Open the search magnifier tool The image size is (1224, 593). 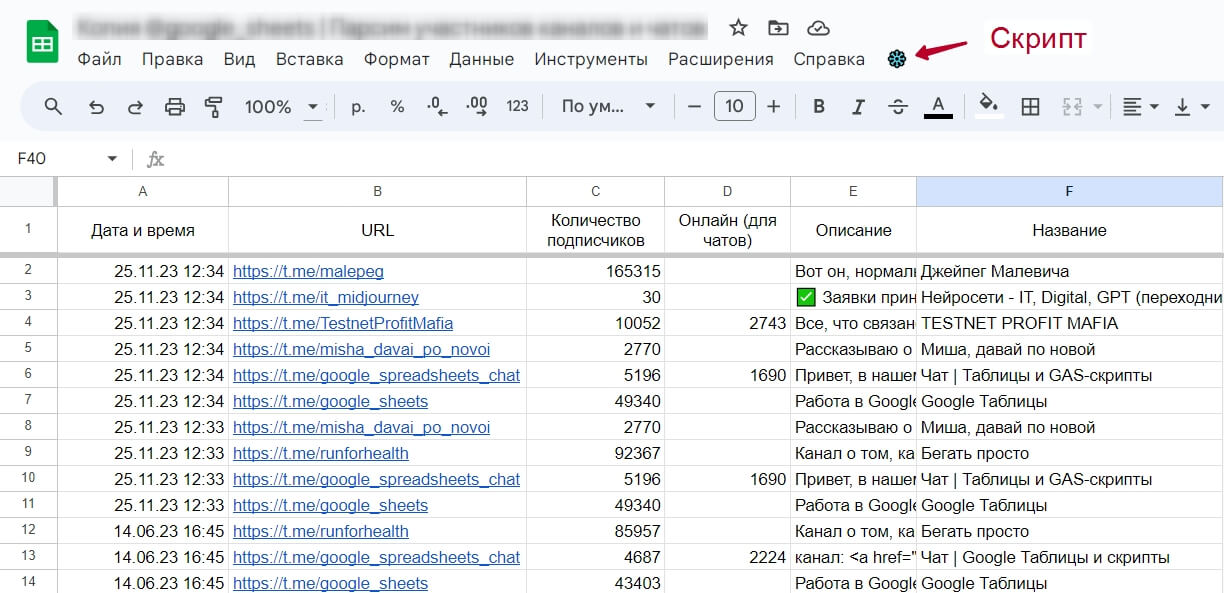(x=54, y=106)
